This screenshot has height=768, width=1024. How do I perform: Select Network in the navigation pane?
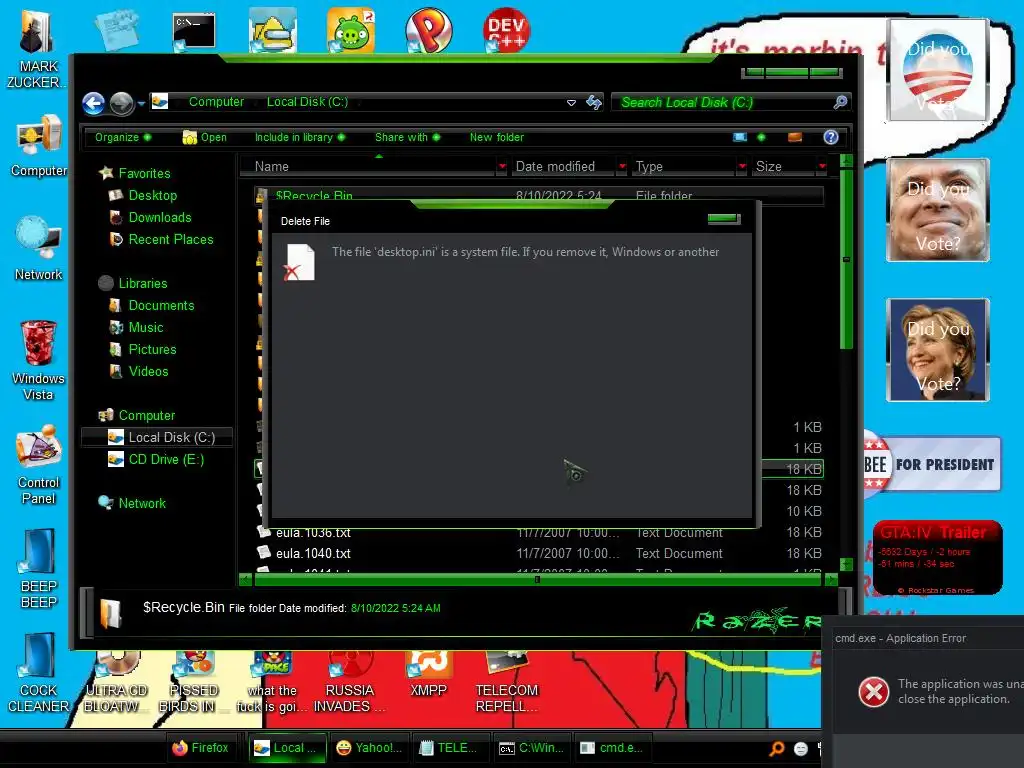(x=142, y=504)
